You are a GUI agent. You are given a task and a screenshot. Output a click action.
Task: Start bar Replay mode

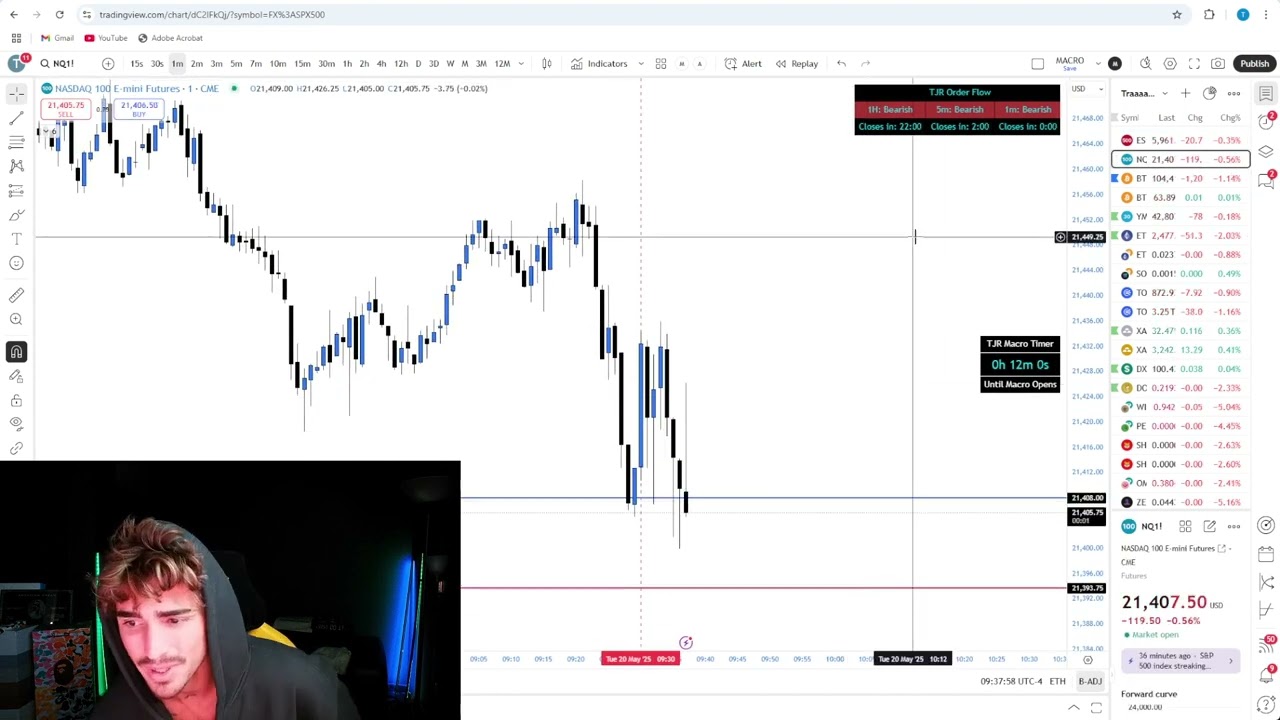797,64
